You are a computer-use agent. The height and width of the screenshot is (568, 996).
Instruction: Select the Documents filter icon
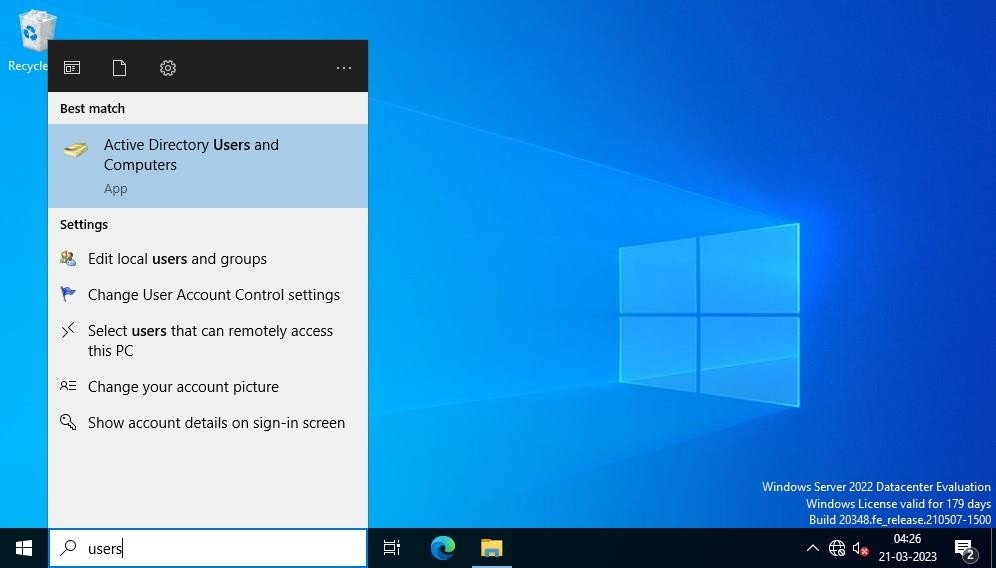pyautogui.click(x=119, y=68)
